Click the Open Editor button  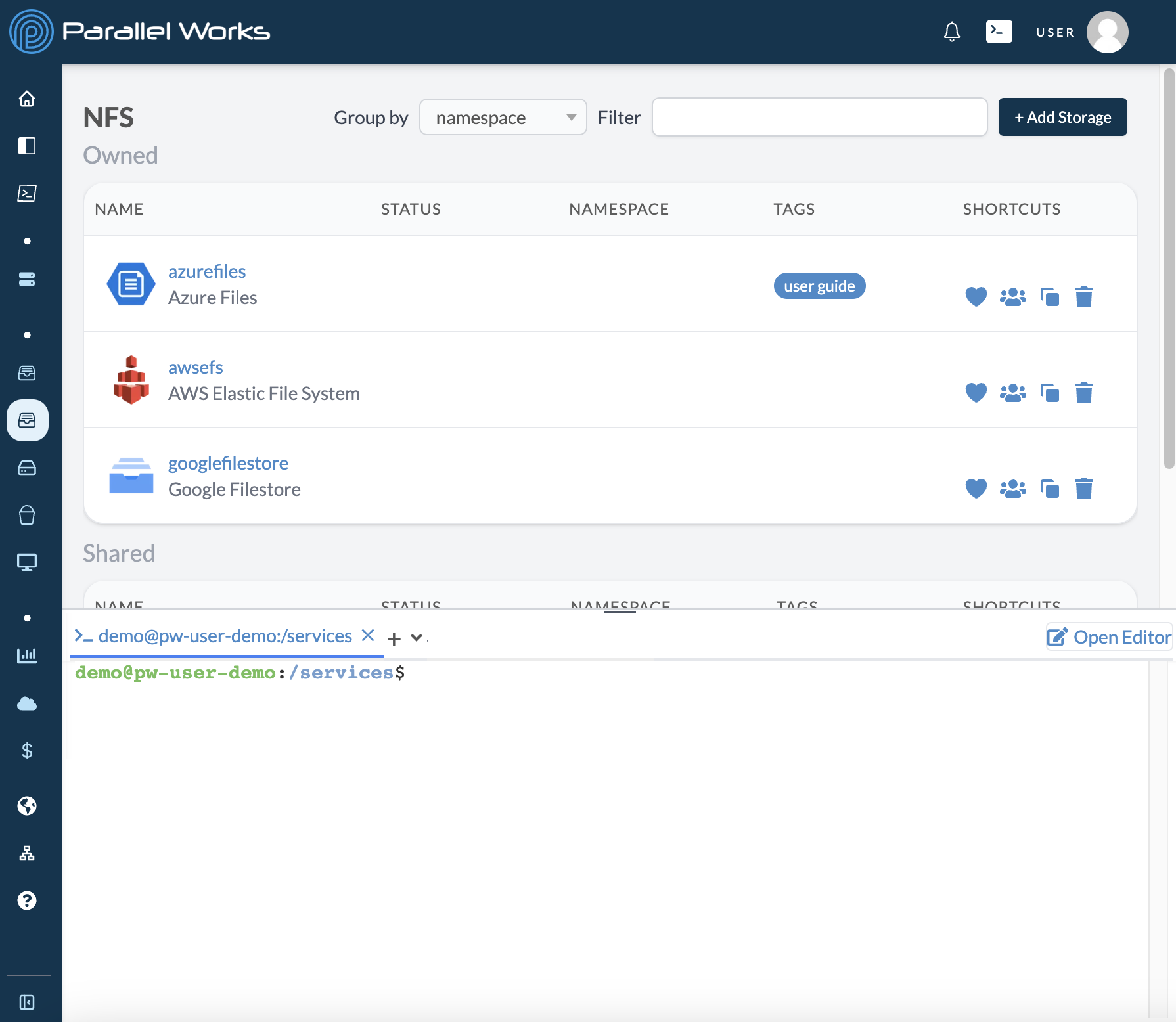[1109, 637]
